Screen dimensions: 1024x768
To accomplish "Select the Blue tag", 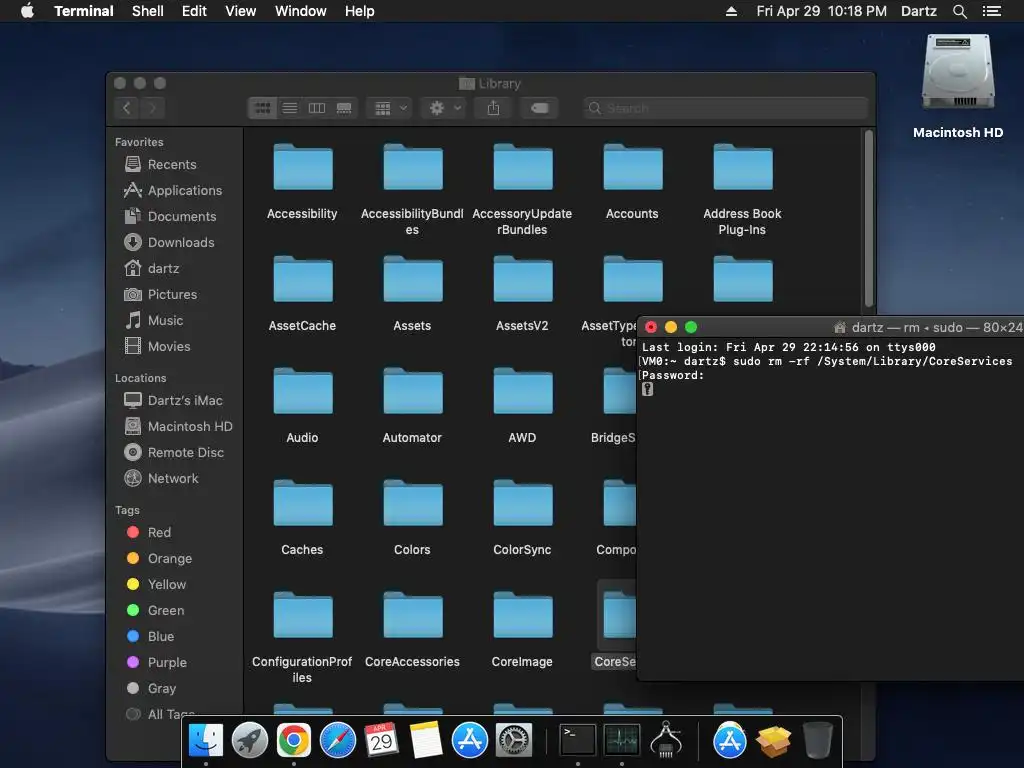I will [150, 637].
